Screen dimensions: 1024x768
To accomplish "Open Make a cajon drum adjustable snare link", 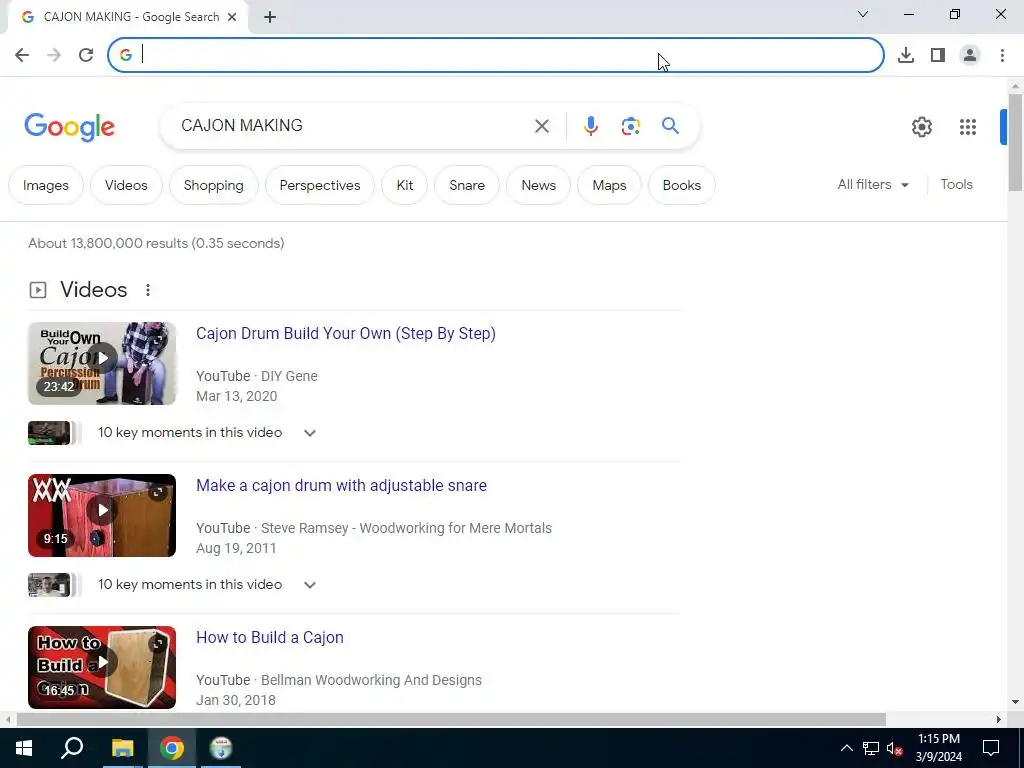I will [x=341, y=485].
